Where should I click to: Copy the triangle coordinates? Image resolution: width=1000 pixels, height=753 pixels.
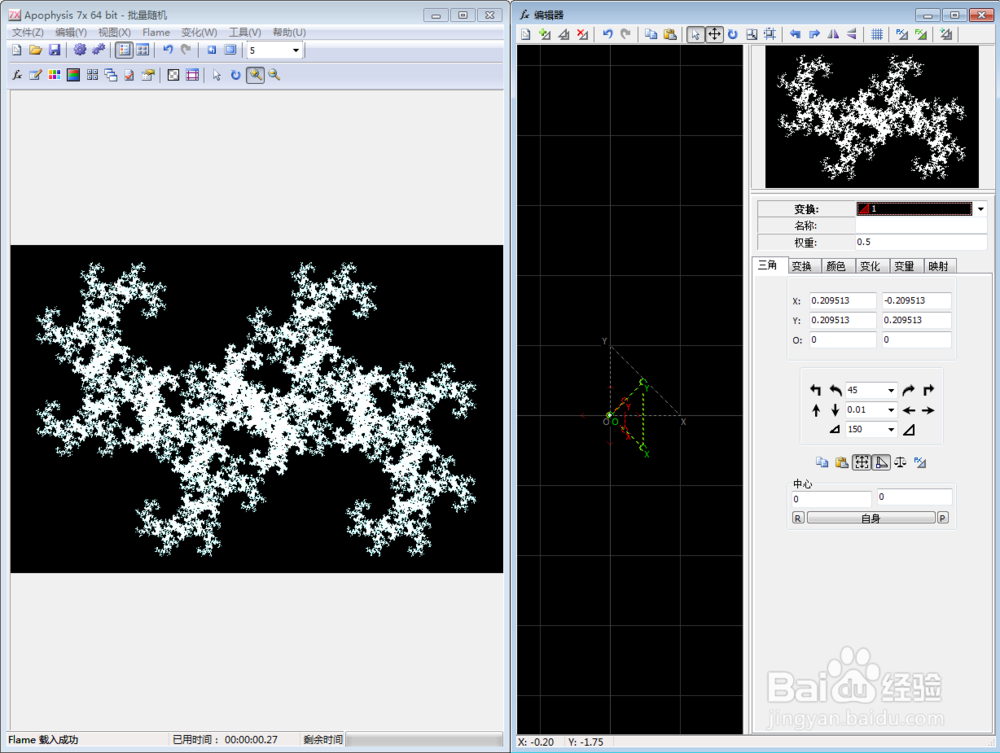pyautogui.click(x=822, y=462)
